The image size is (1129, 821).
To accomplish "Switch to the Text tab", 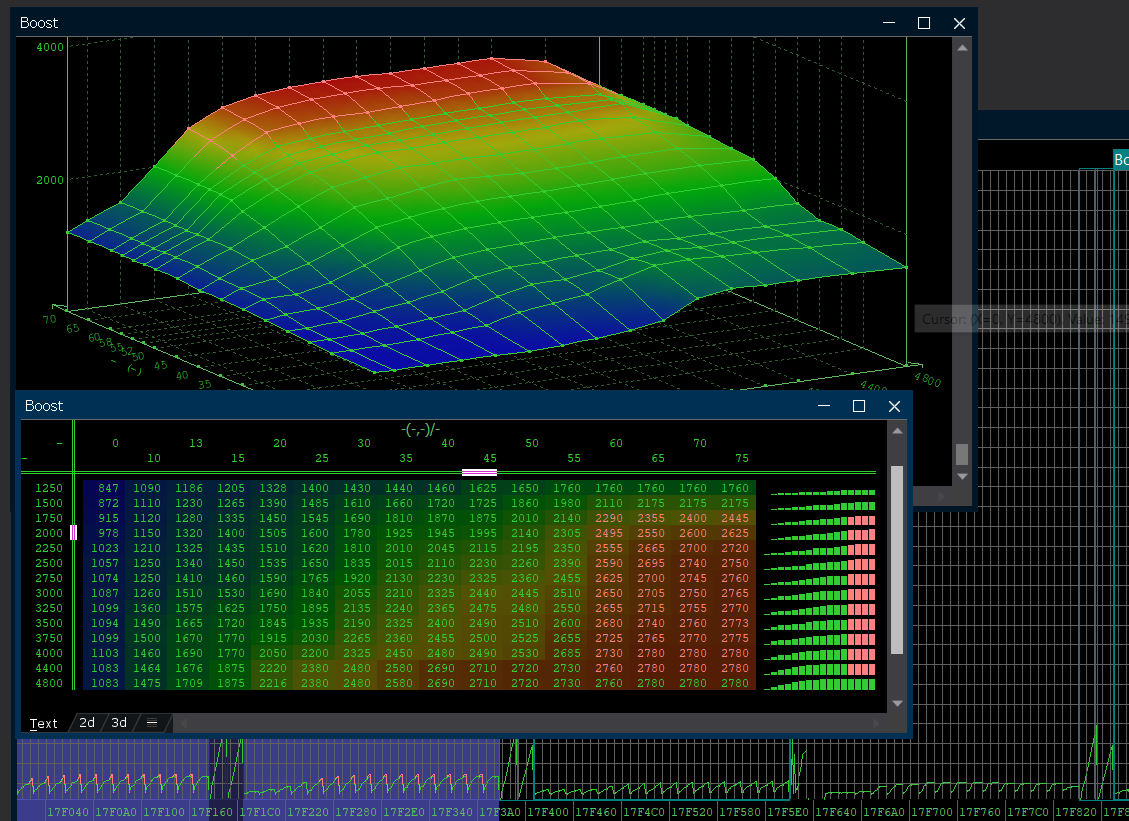I will tap(44, 723).
